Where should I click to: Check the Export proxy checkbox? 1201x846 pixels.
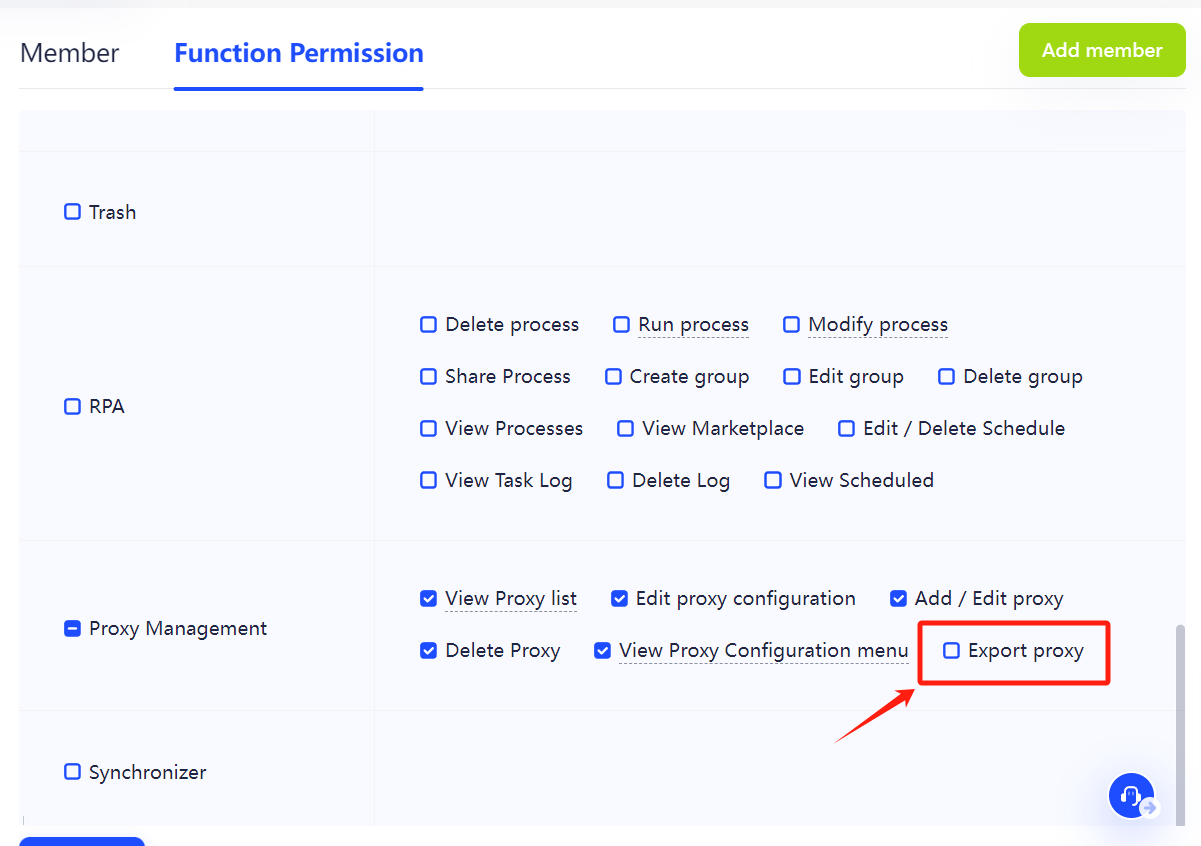pyautogui.click(x=951, y=651)
